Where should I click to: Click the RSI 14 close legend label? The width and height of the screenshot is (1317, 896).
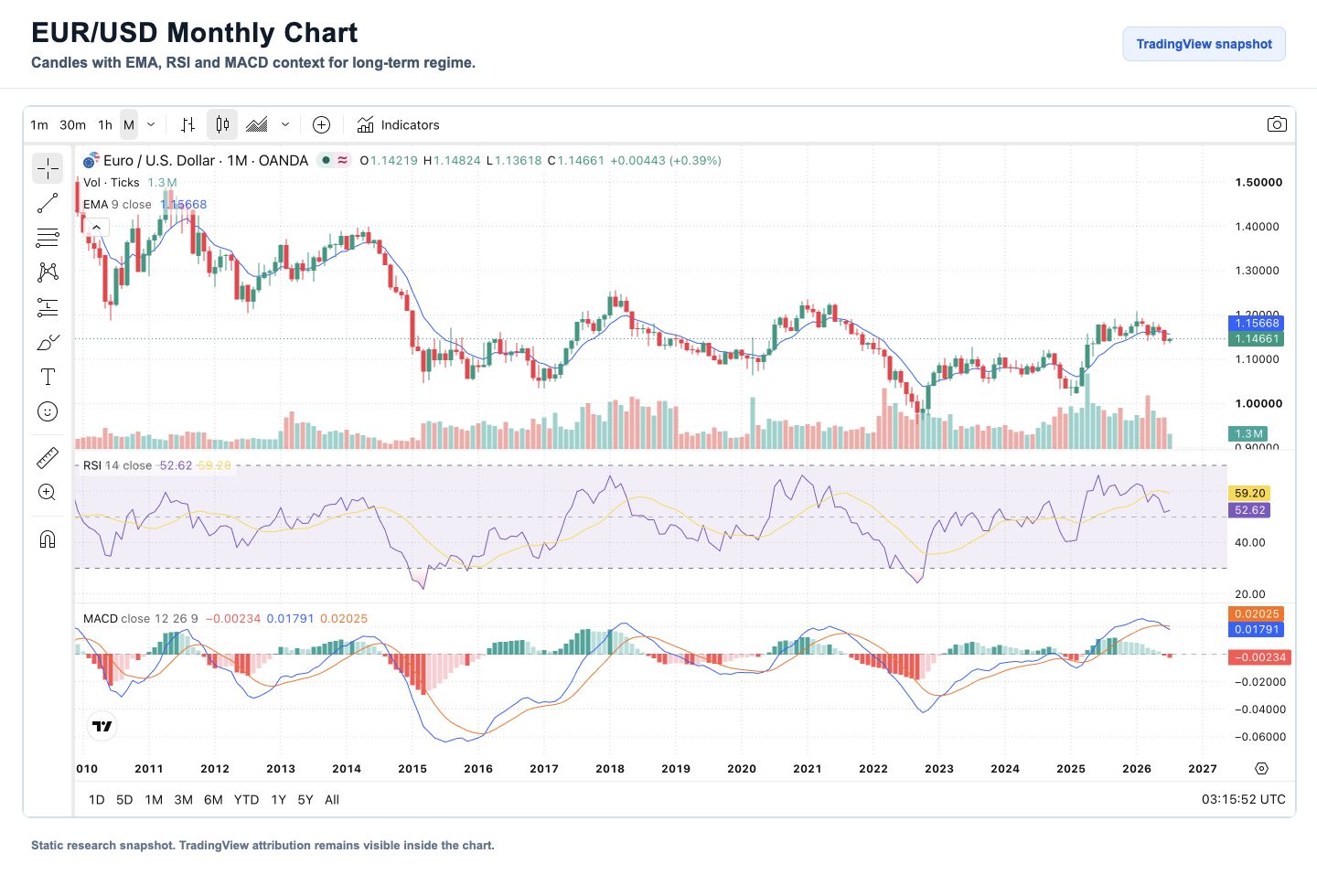(x=117, y=465)
